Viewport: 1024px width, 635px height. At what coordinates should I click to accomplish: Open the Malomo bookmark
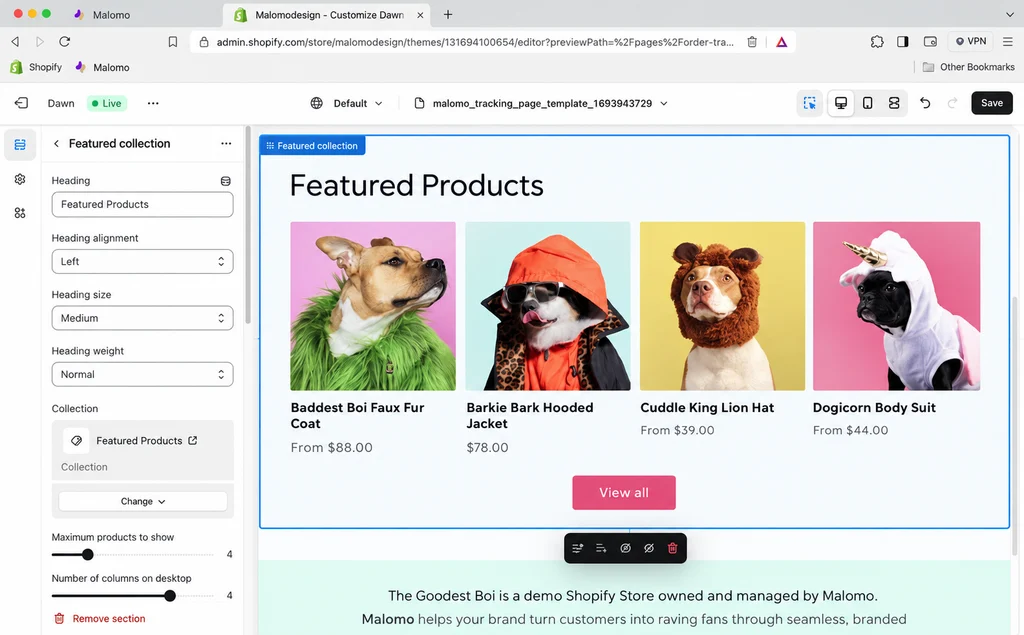(102, 67)
